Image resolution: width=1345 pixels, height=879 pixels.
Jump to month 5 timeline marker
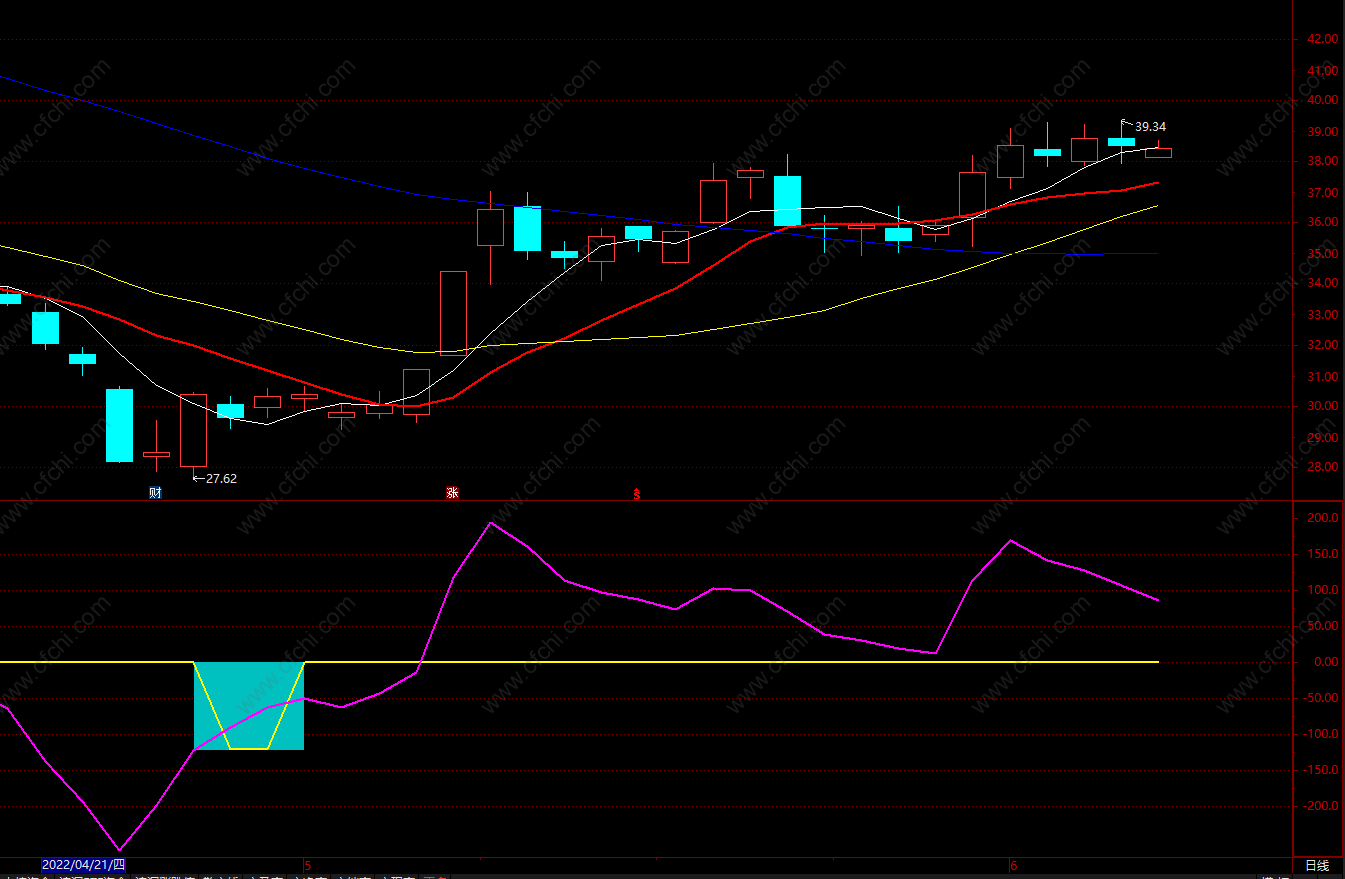click(x=307, y=865)
